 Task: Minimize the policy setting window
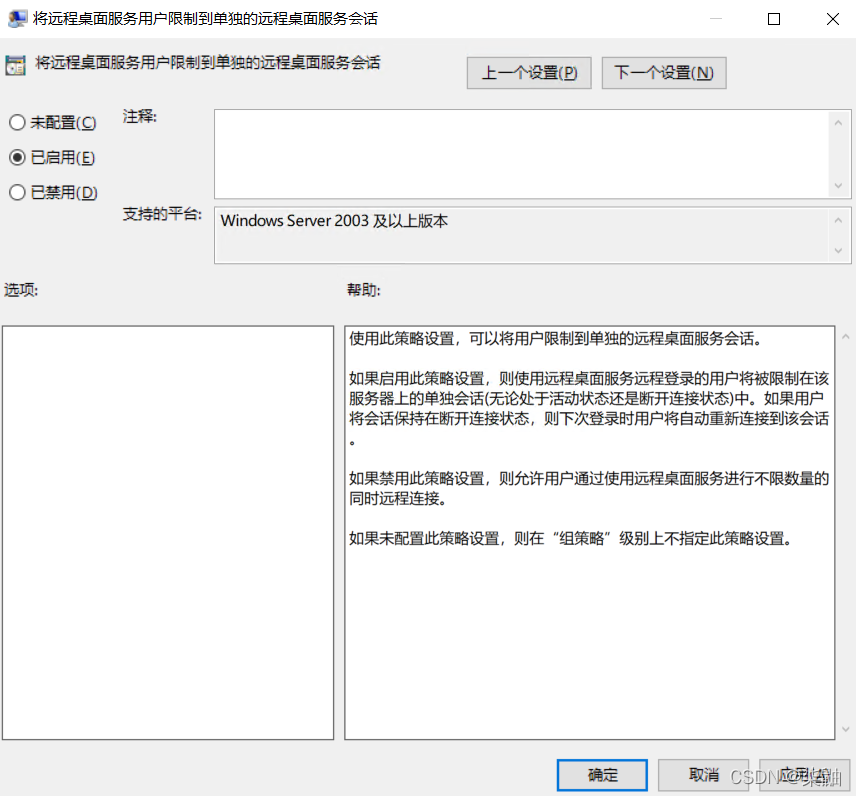coord(716,18)
